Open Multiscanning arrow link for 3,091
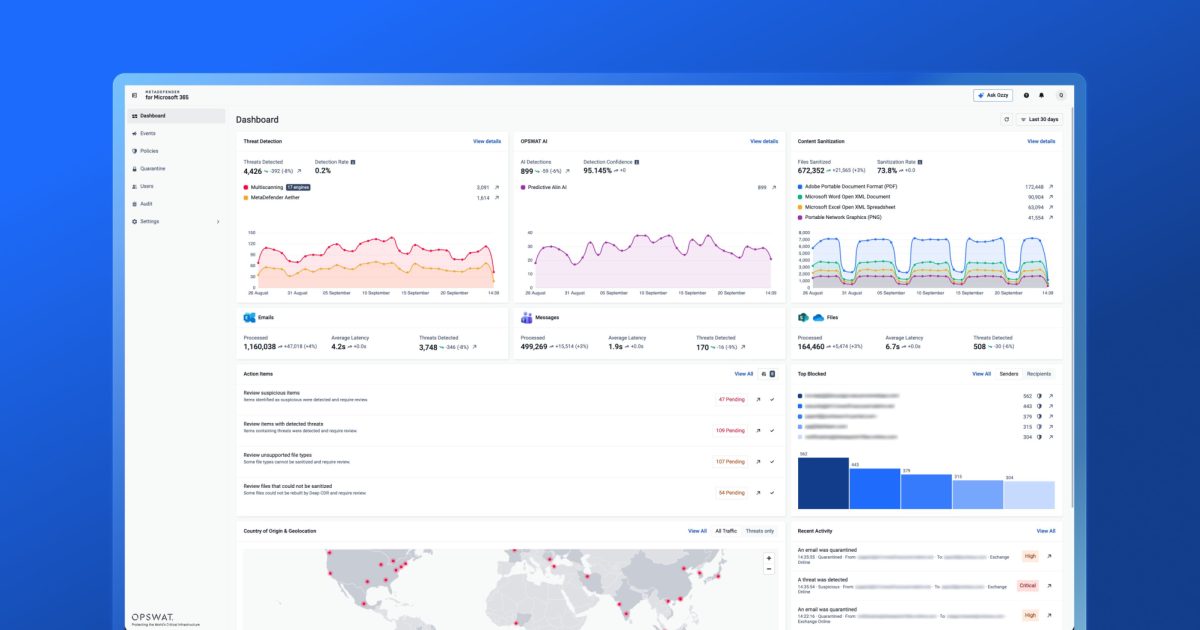Viewport: 1200px width, 630px height. coord(497,187)
